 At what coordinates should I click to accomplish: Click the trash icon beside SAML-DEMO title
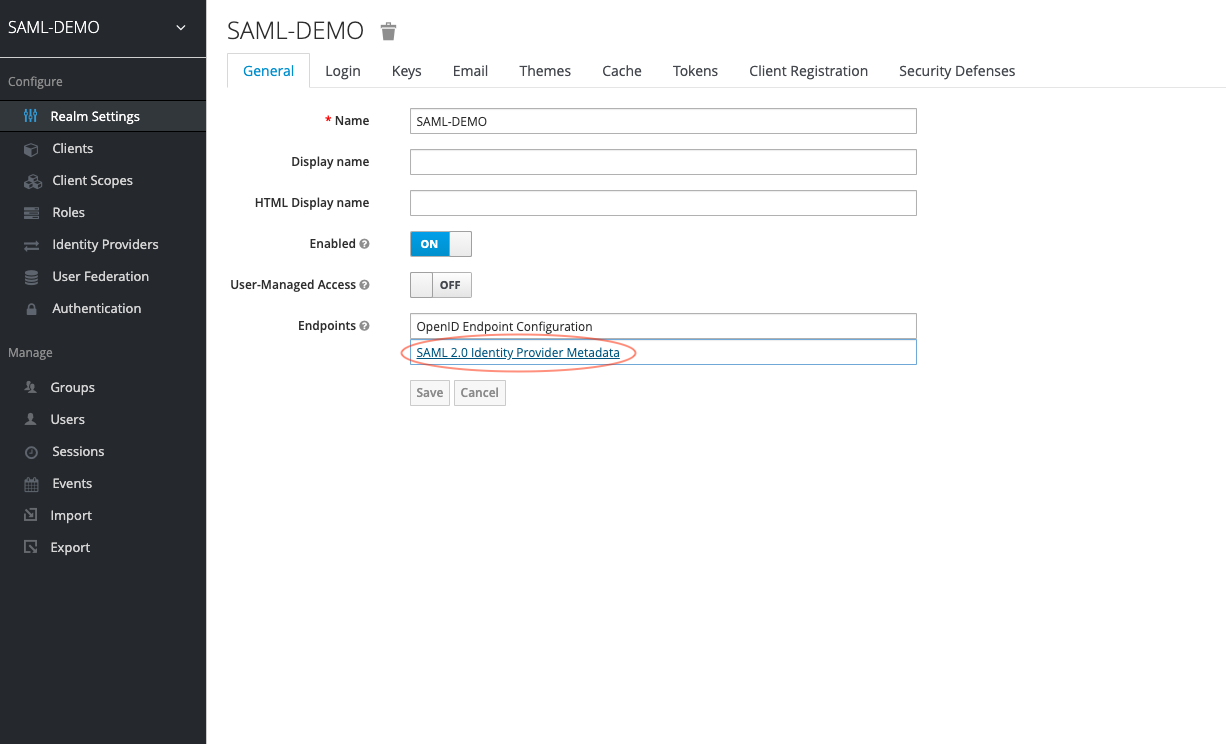tap(389, 31)
